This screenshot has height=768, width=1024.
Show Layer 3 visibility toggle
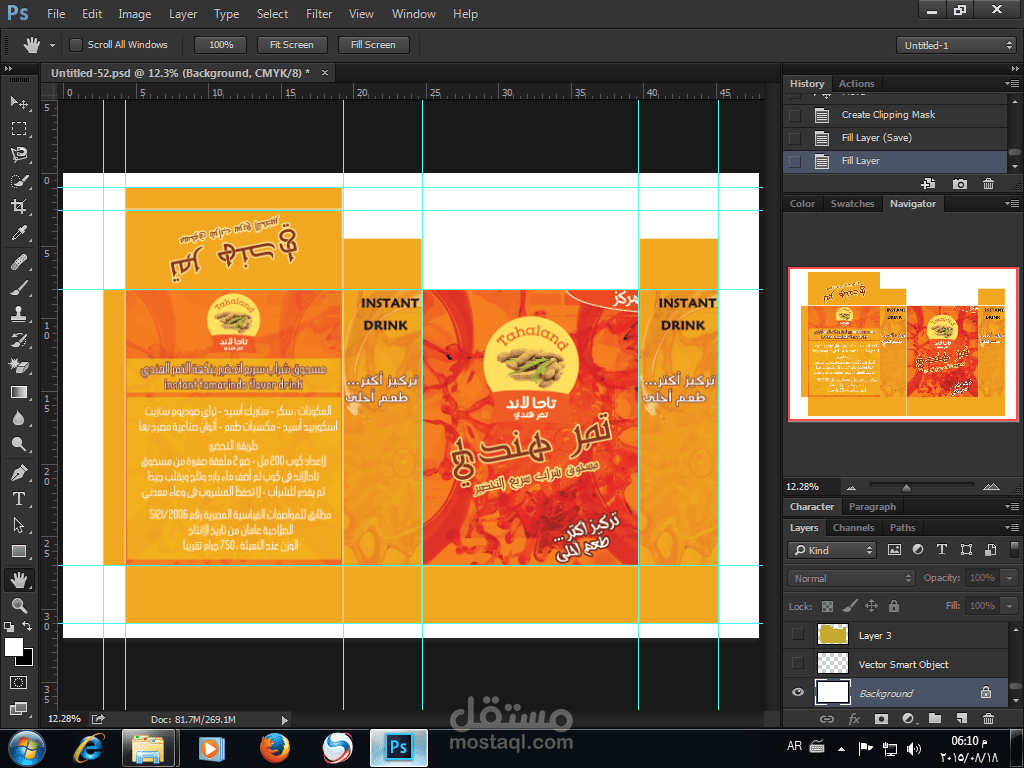click(797, 634)
